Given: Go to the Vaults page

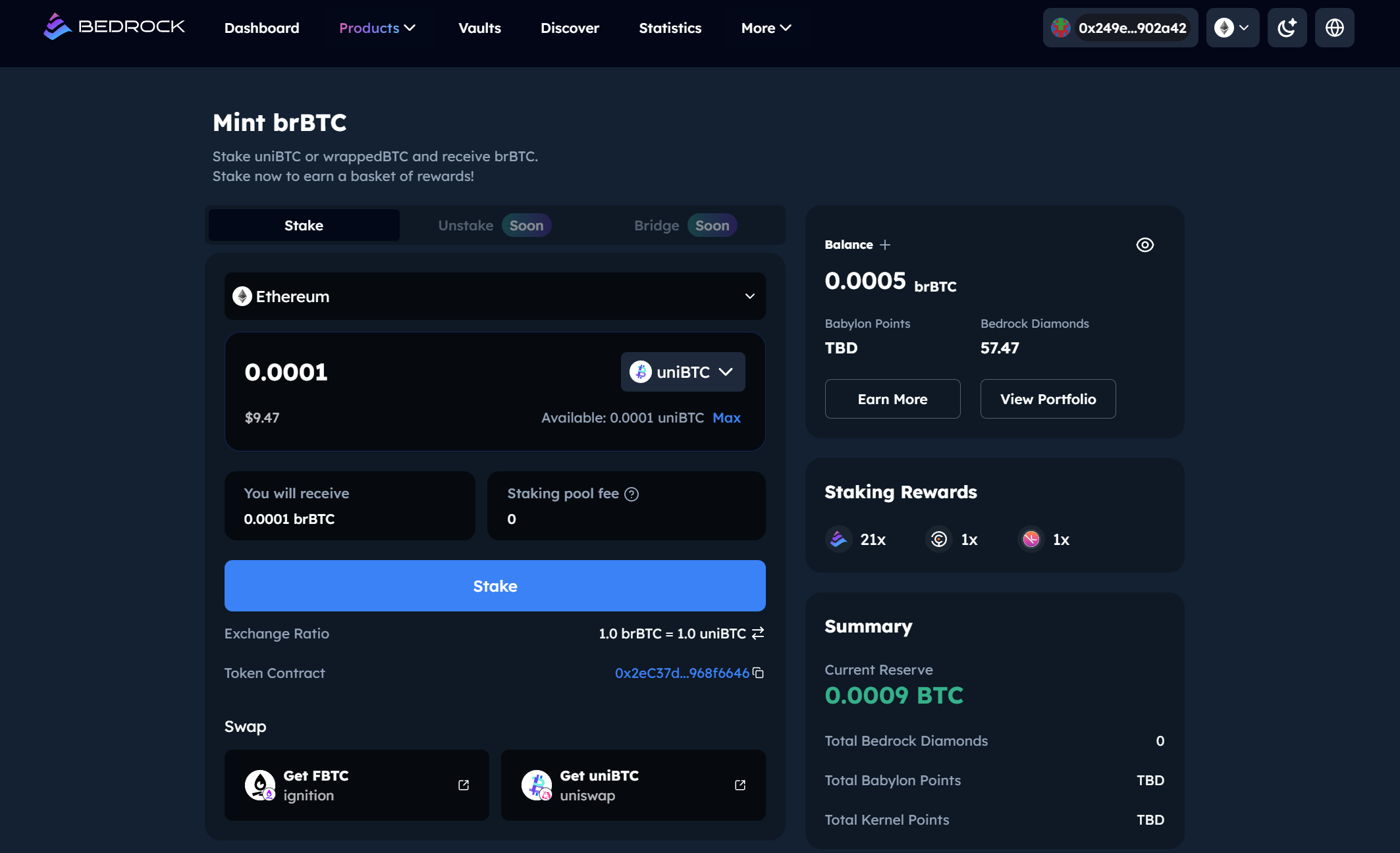Looking at the screenshot, I should [479, 28].
